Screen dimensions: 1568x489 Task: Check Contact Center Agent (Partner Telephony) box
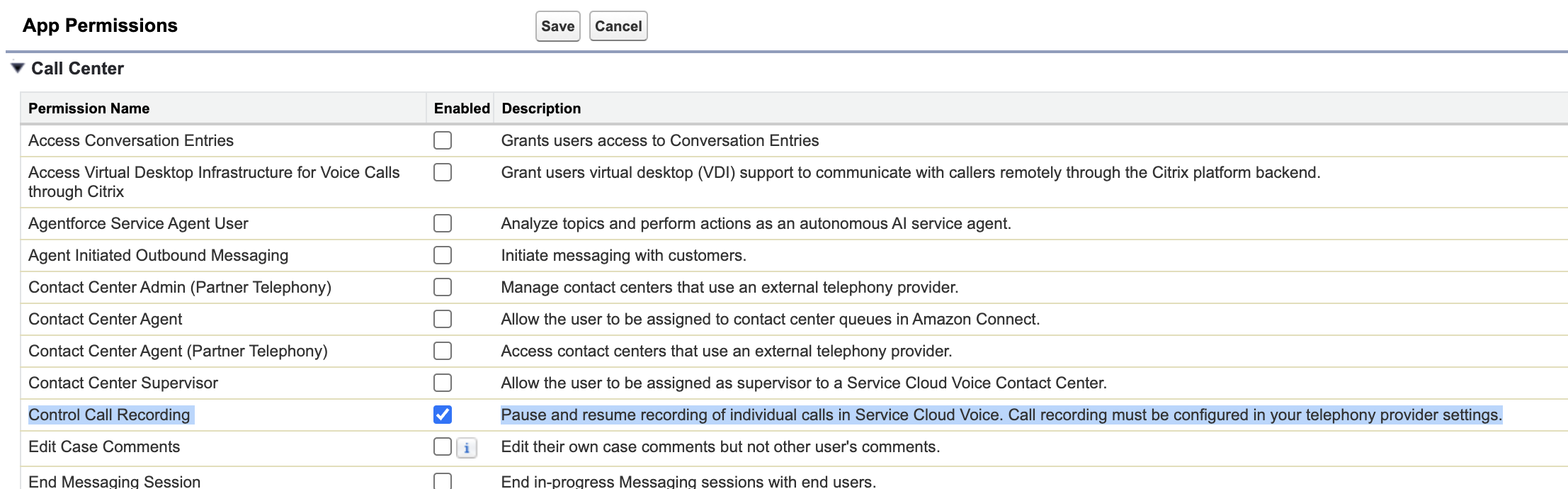(x=443, y=351)
